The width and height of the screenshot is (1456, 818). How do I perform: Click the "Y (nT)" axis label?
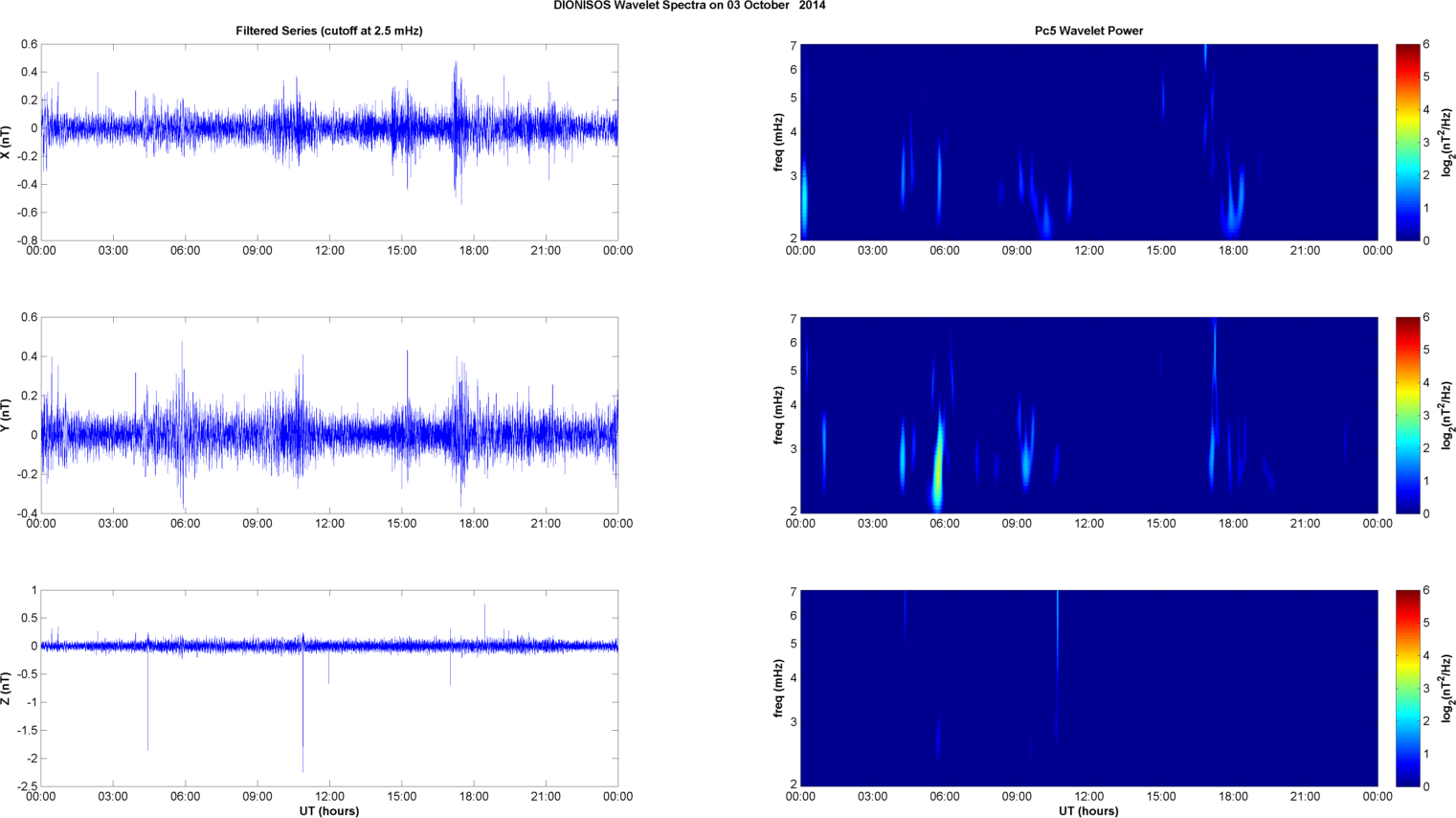[x=7, y=415]
